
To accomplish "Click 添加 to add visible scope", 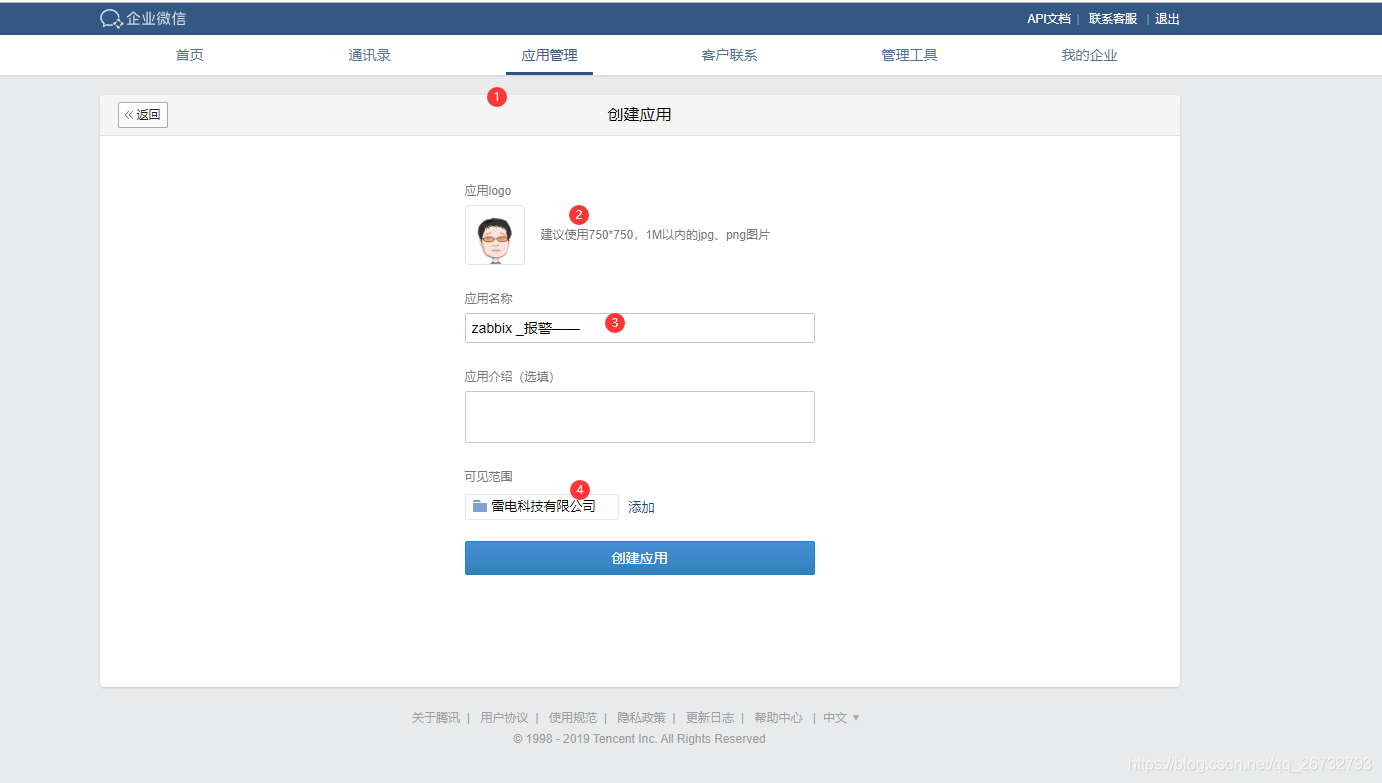I will pos(640,507).
